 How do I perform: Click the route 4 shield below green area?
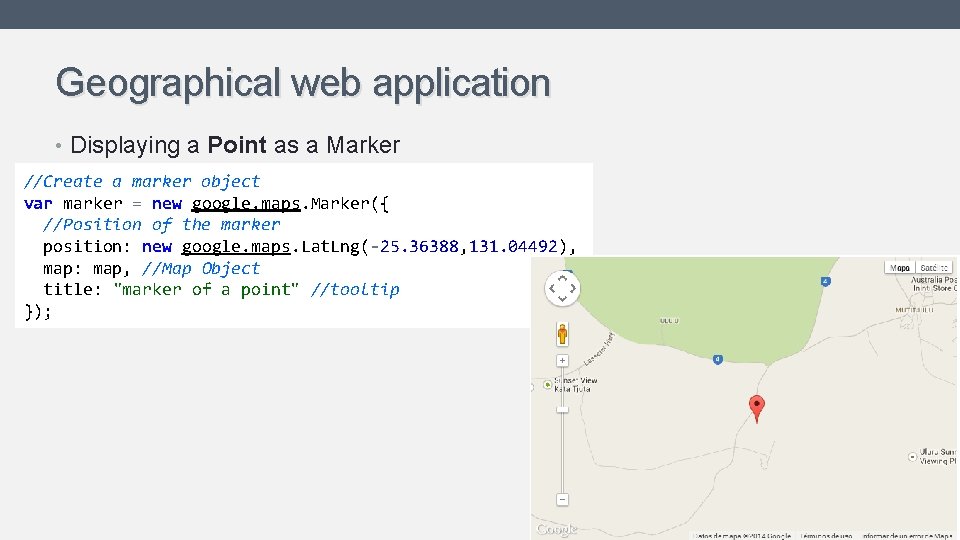(x=718, y=359)
